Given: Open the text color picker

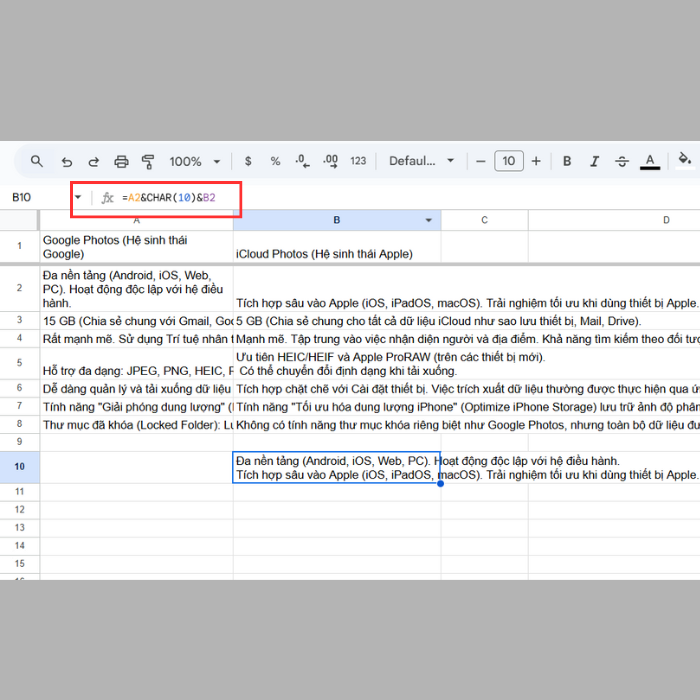Looking at the screenshot, I should click(x=650, y=161).
